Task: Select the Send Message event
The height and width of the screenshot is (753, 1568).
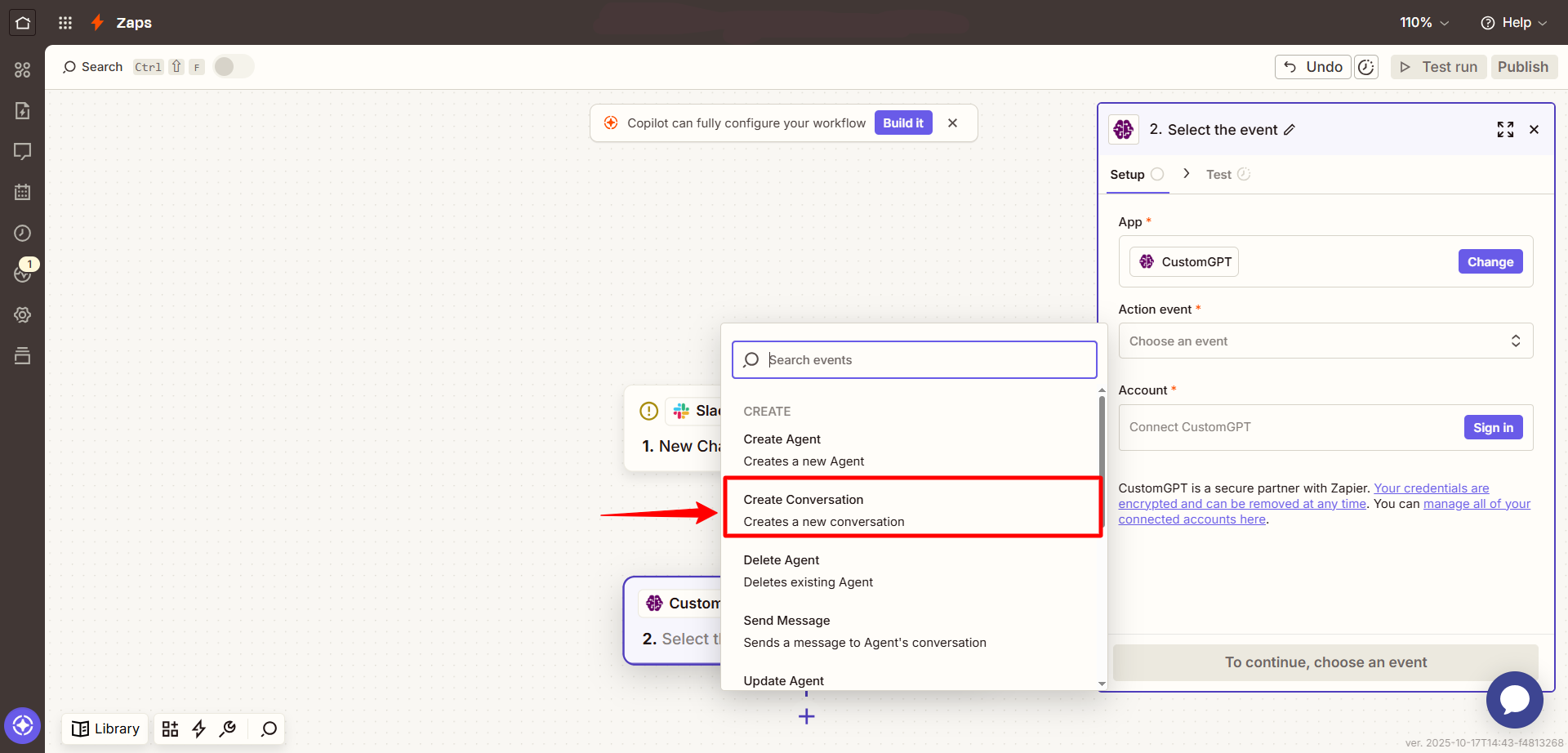Action: point(912,631)
